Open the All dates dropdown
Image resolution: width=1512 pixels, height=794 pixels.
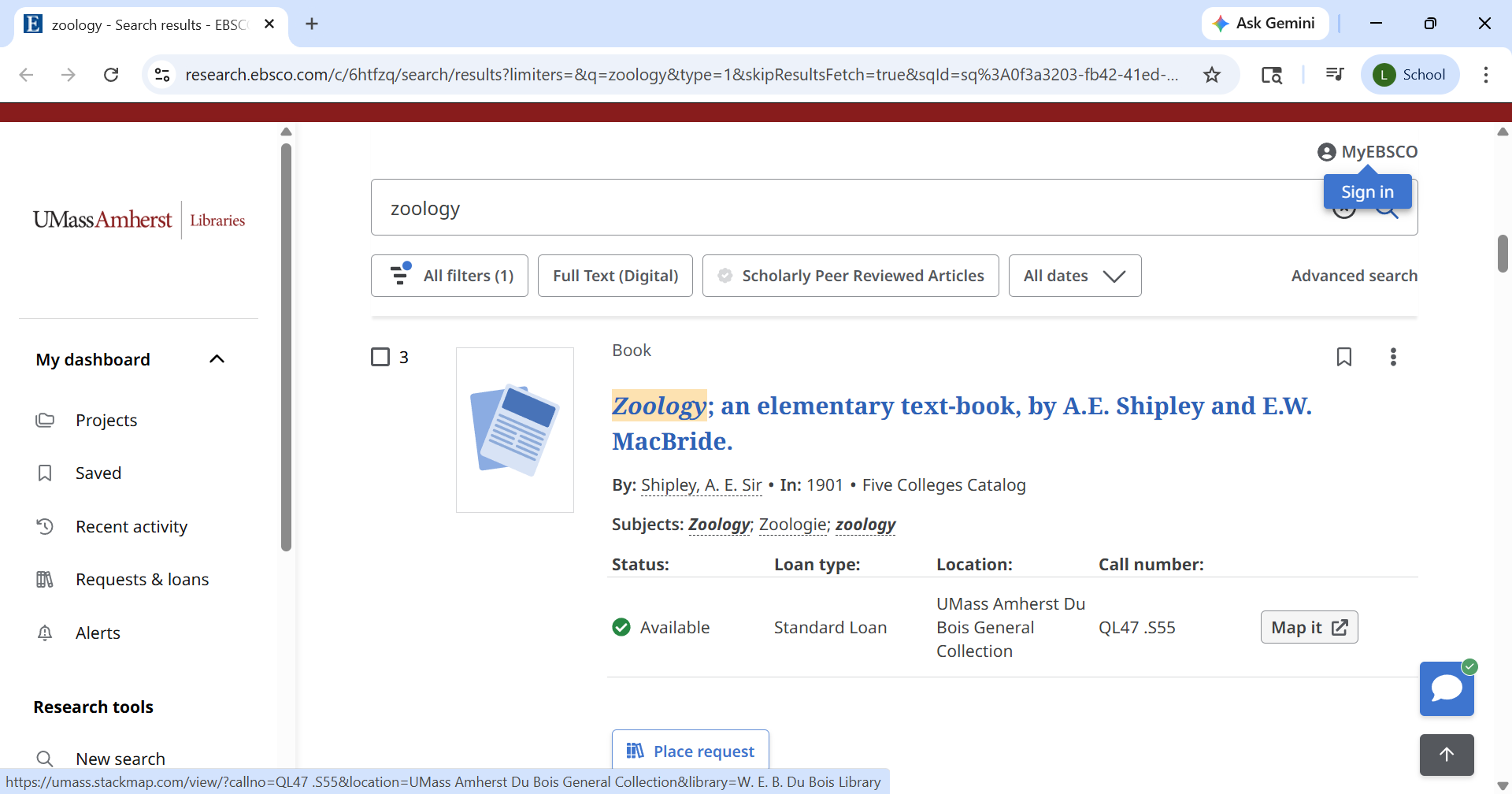pos(1074,276)
